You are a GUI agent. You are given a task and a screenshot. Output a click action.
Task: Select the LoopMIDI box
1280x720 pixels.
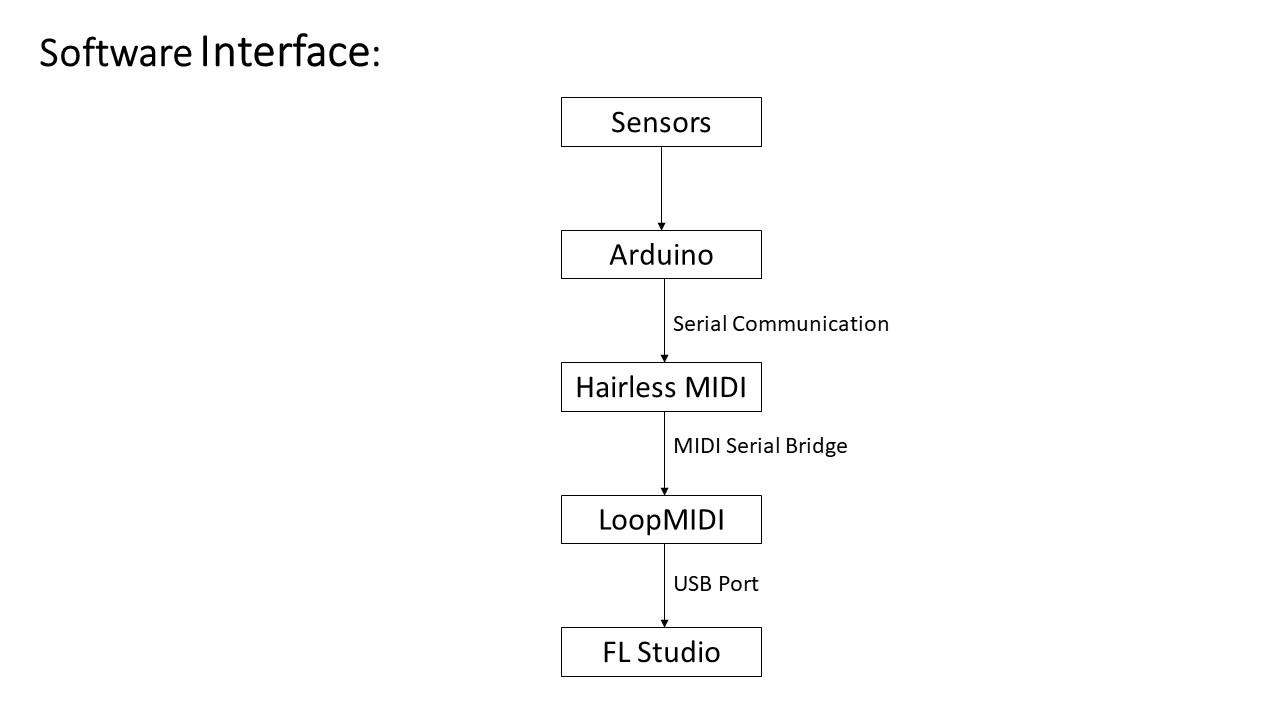click(x=661, y=519)
